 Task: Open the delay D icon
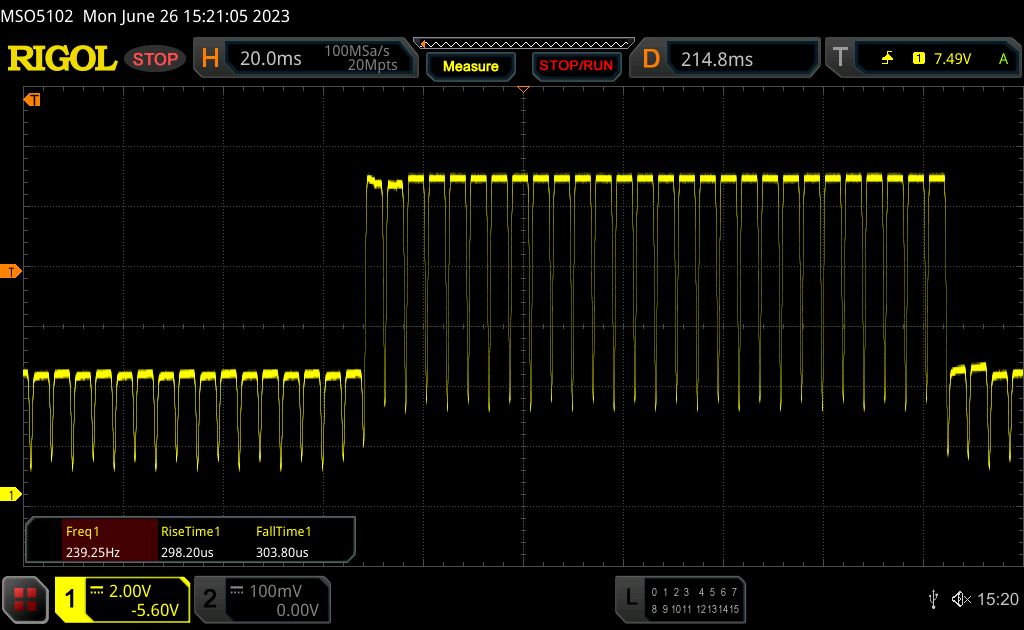tap(650, 59)
